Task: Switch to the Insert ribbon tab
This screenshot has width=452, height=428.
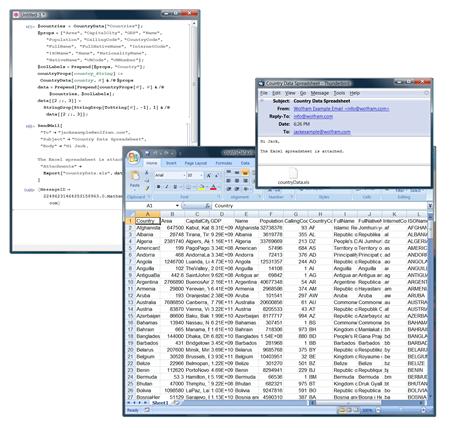Action: [x=171, y=163]
